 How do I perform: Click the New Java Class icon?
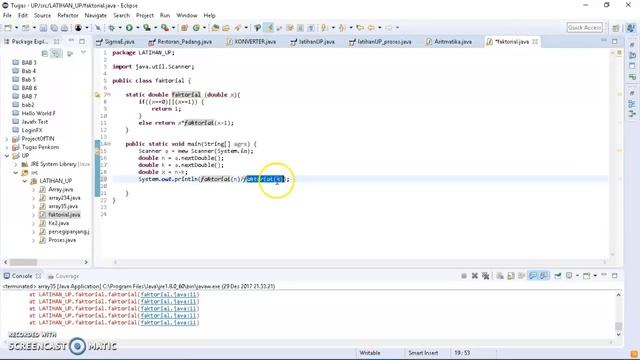point(196,28)
